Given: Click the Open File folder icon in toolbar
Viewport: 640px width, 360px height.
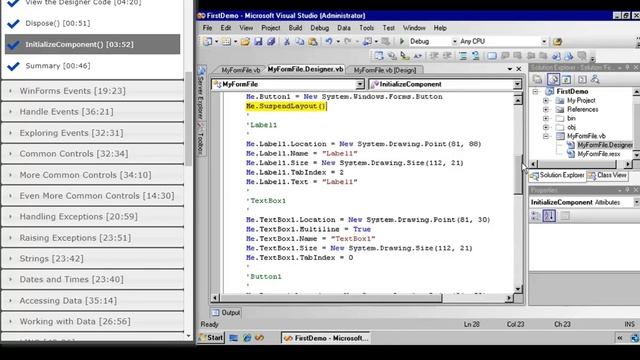Looking at the screenshot, I should point(245,42).
